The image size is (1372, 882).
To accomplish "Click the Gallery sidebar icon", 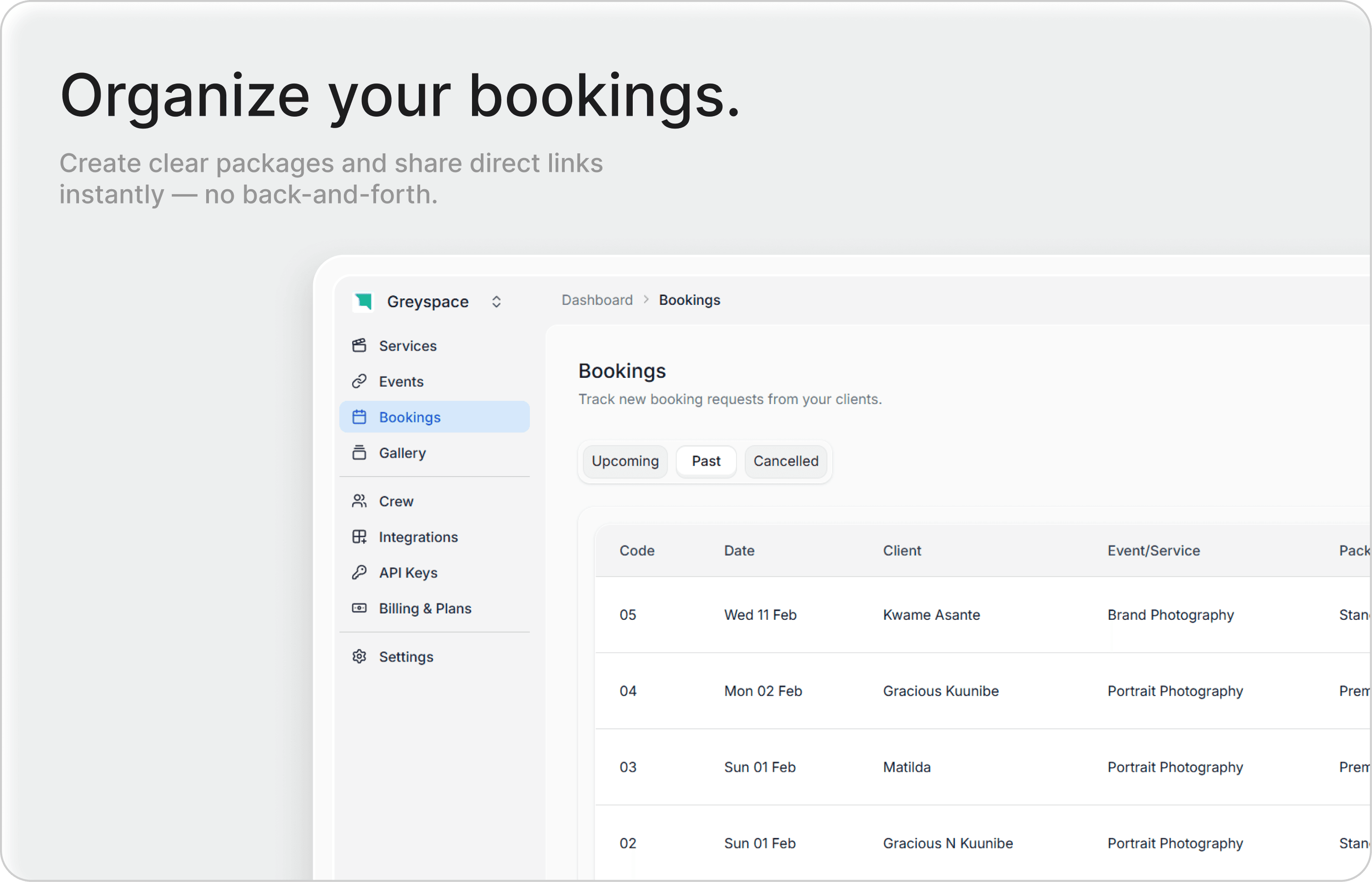I will tap(359, 452).
